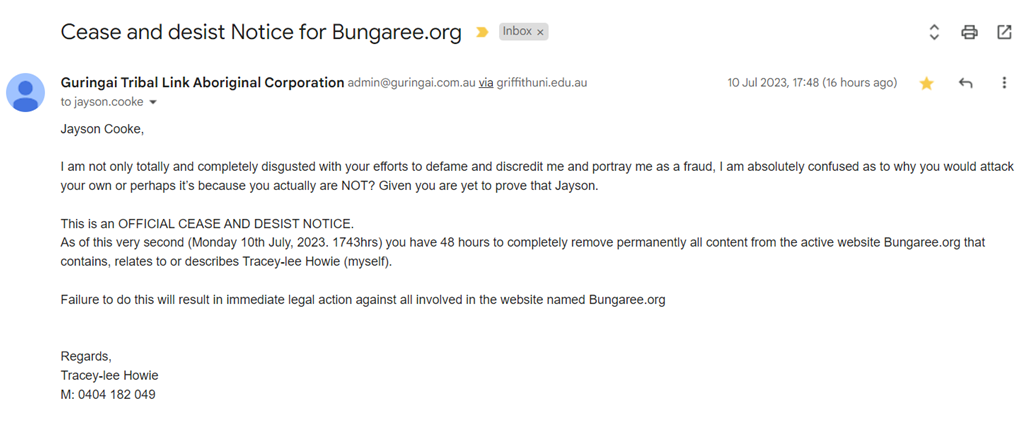The height and width of the screenshot is (432, 1021).
Task: Click the Inbox label chip
Action: coord(517,32)
